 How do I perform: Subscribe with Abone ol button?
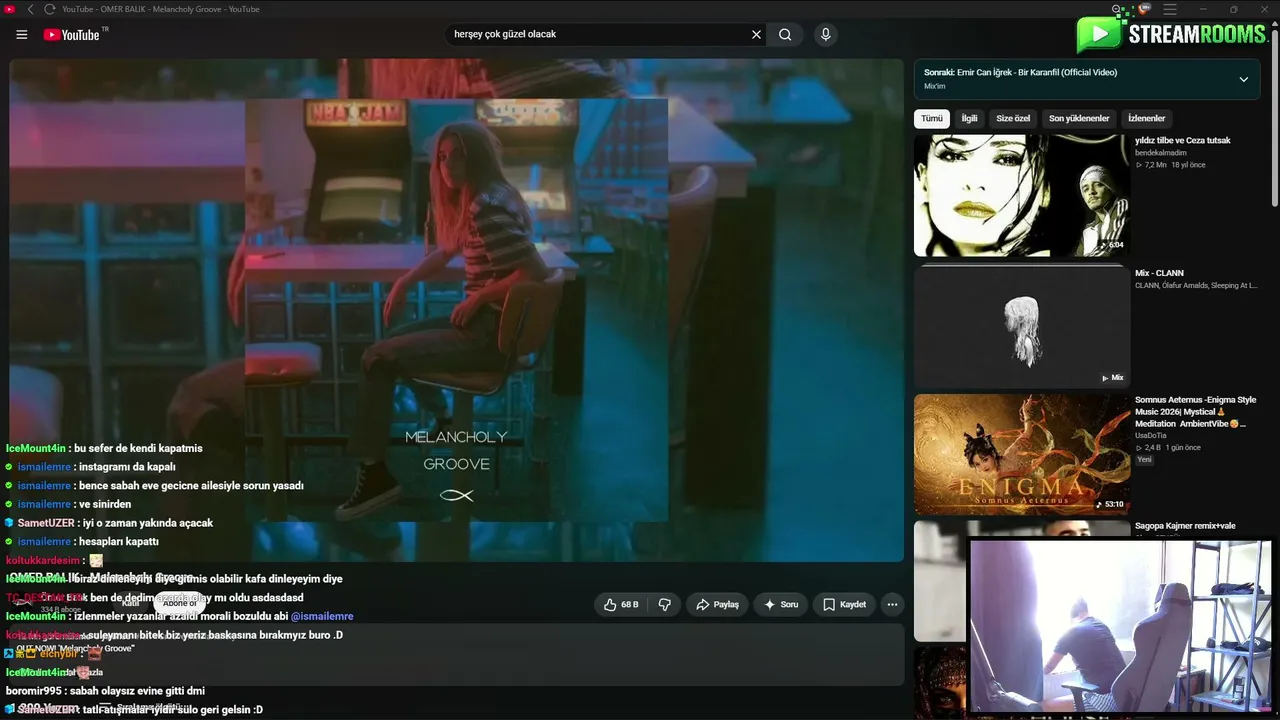pos(180,603)
